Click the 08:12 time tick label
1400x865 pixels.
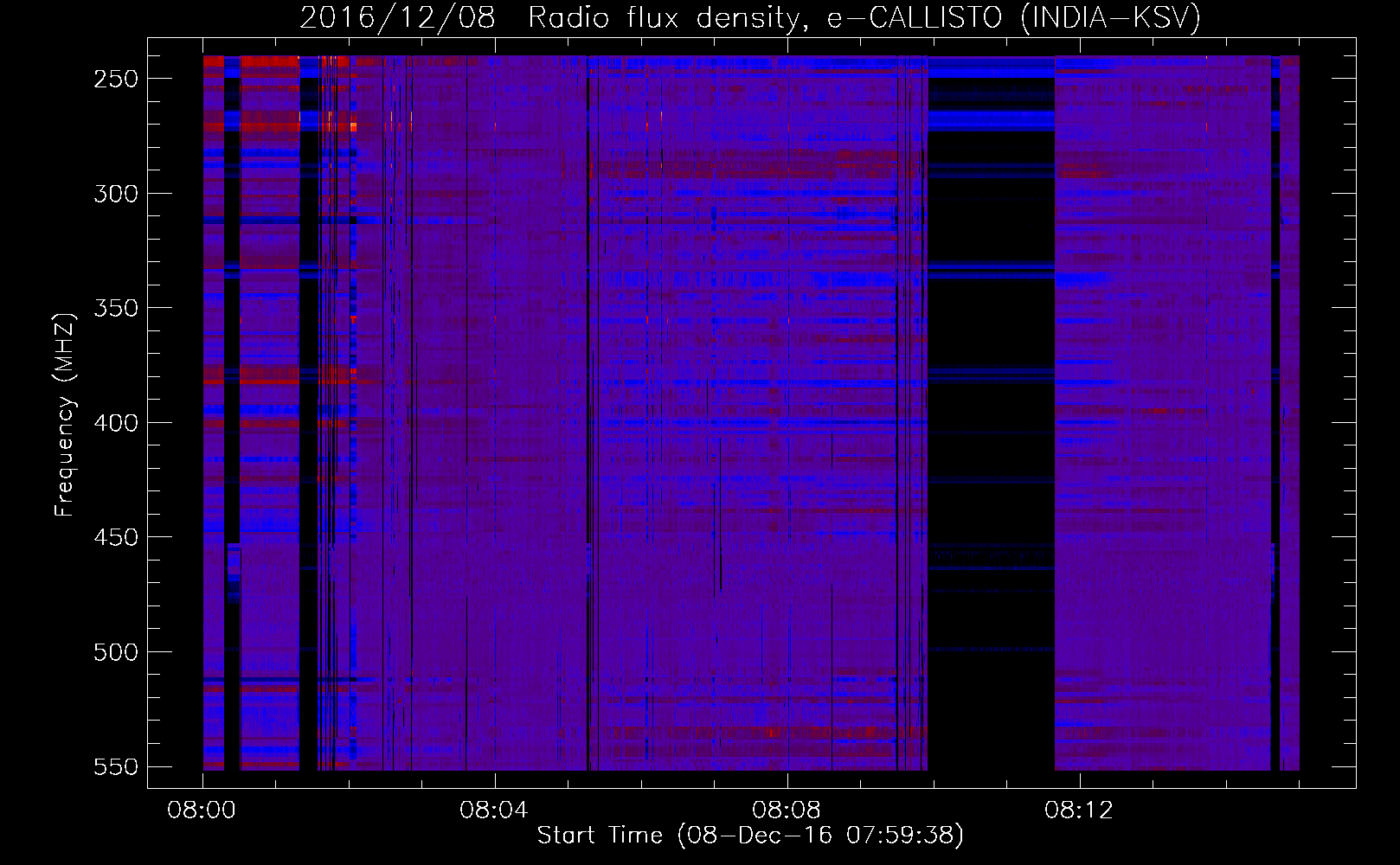[1079, 811]
